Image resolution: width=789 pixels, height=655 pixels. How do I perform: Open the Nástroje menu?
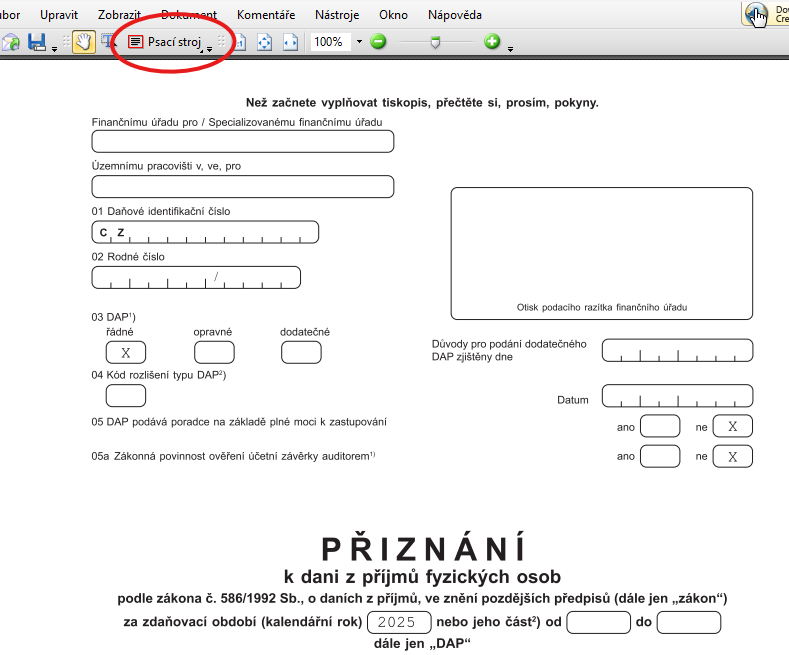[x=337, y=15]
